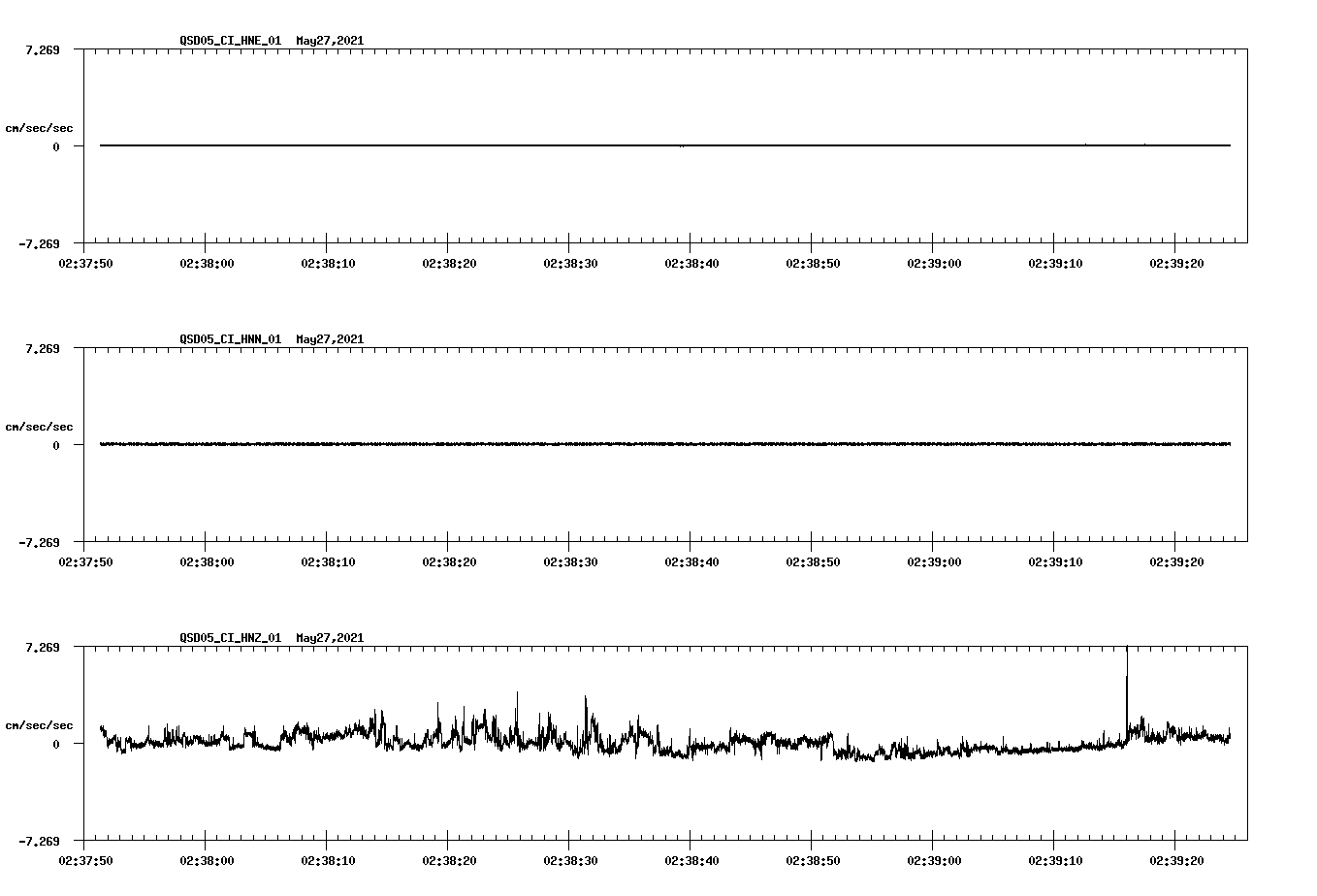Select the QSD05_CI_HNZ_01 channel label
1317x896 pixels.
229,638
